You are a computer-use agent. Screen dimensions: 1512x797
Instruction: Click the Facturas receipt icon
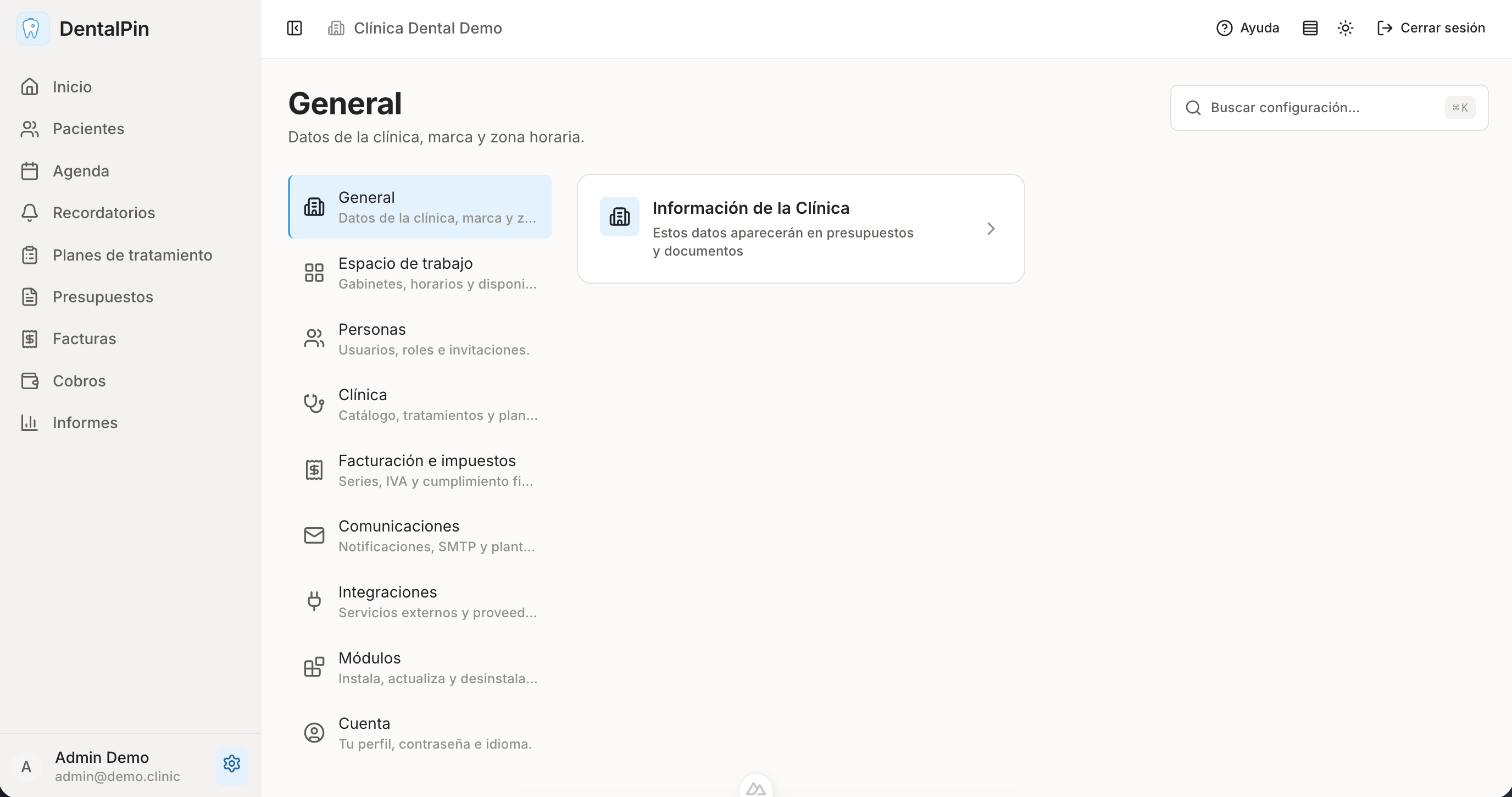pyautogui.click(x=29, y=339)
